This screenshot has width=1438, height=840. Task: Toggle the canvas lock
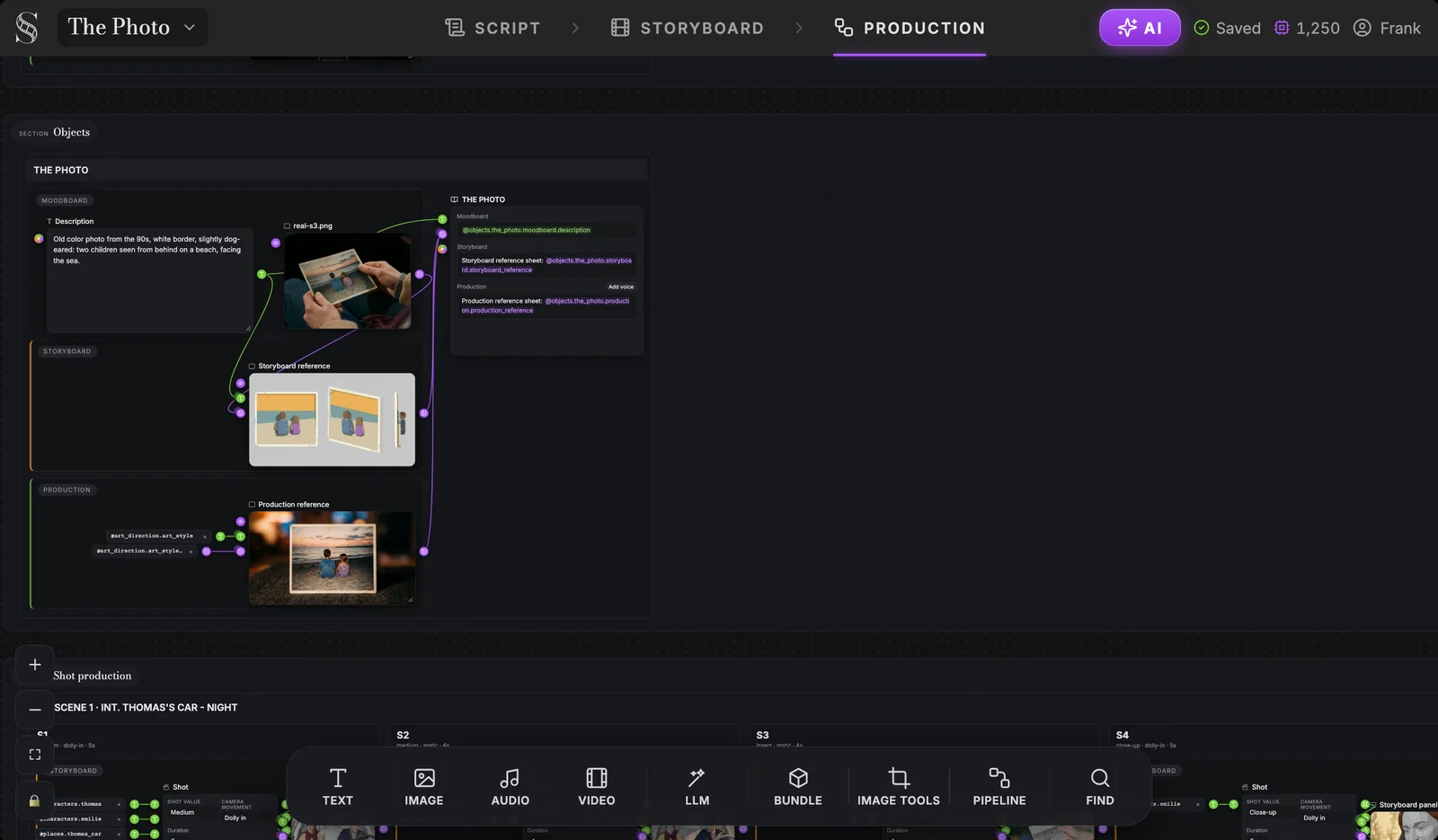[35, 800]
